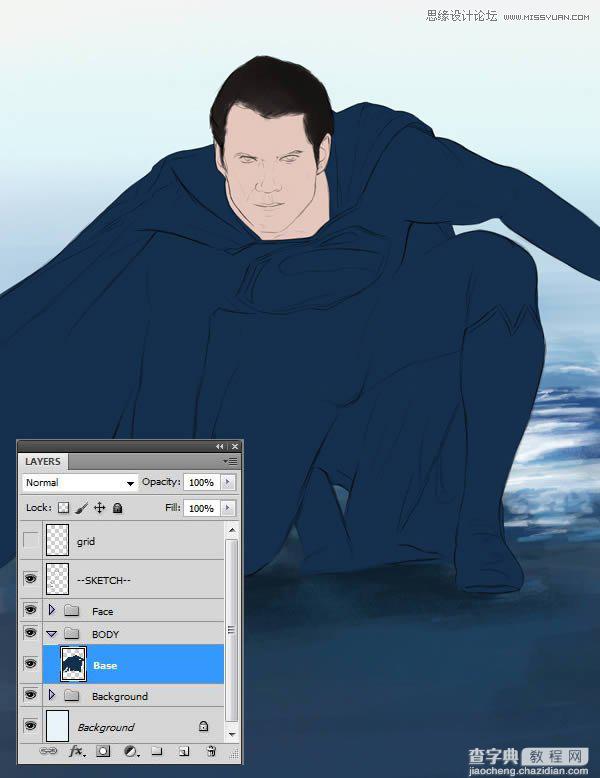This screenshot has height=778, width=600.
Task: Hide the Base layer
Action: 30,664
